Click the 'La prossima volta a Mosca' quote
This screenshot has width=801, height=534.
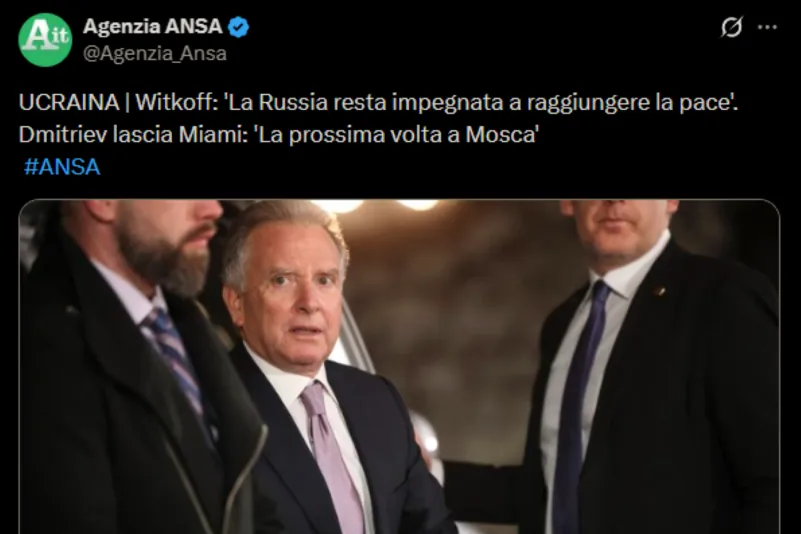click(396, 134)
